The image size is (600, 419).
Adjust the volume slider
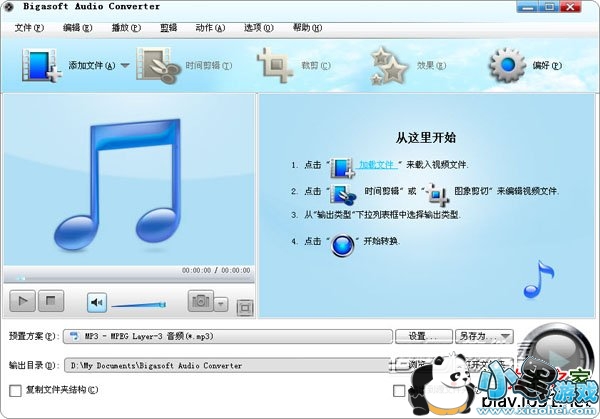point(139,305)
